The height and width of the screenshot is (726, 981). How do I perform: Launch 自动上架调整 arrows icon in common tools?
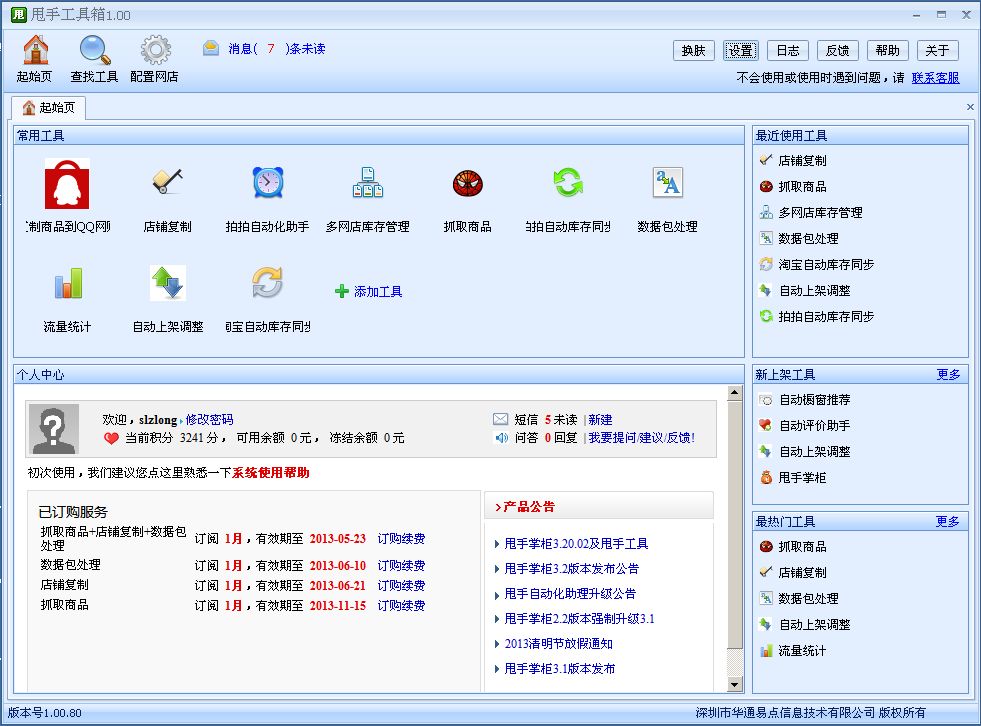click(x=168, y=283)
